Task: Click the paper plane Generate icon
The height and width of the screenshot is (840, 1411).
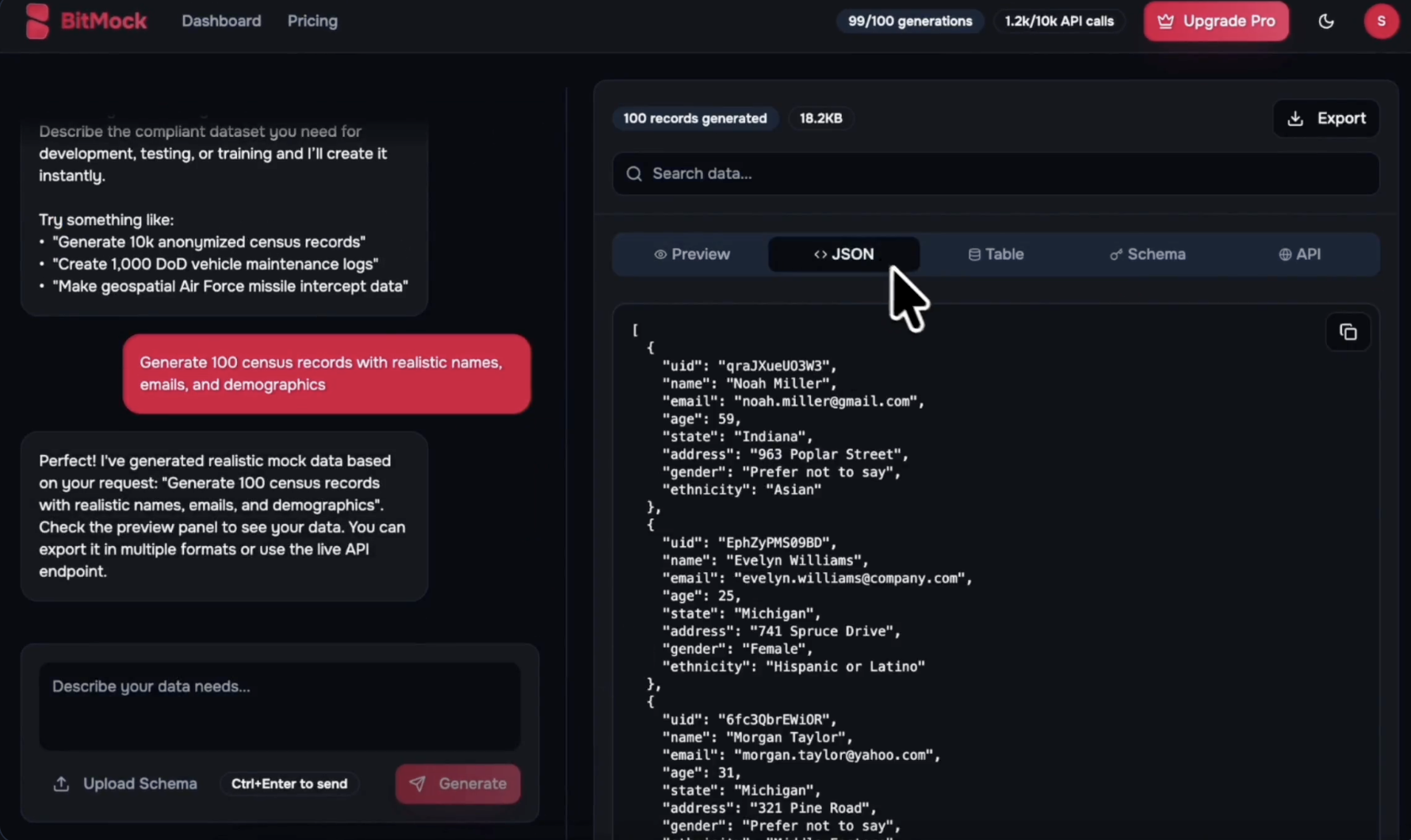Action: pos(418,784)
